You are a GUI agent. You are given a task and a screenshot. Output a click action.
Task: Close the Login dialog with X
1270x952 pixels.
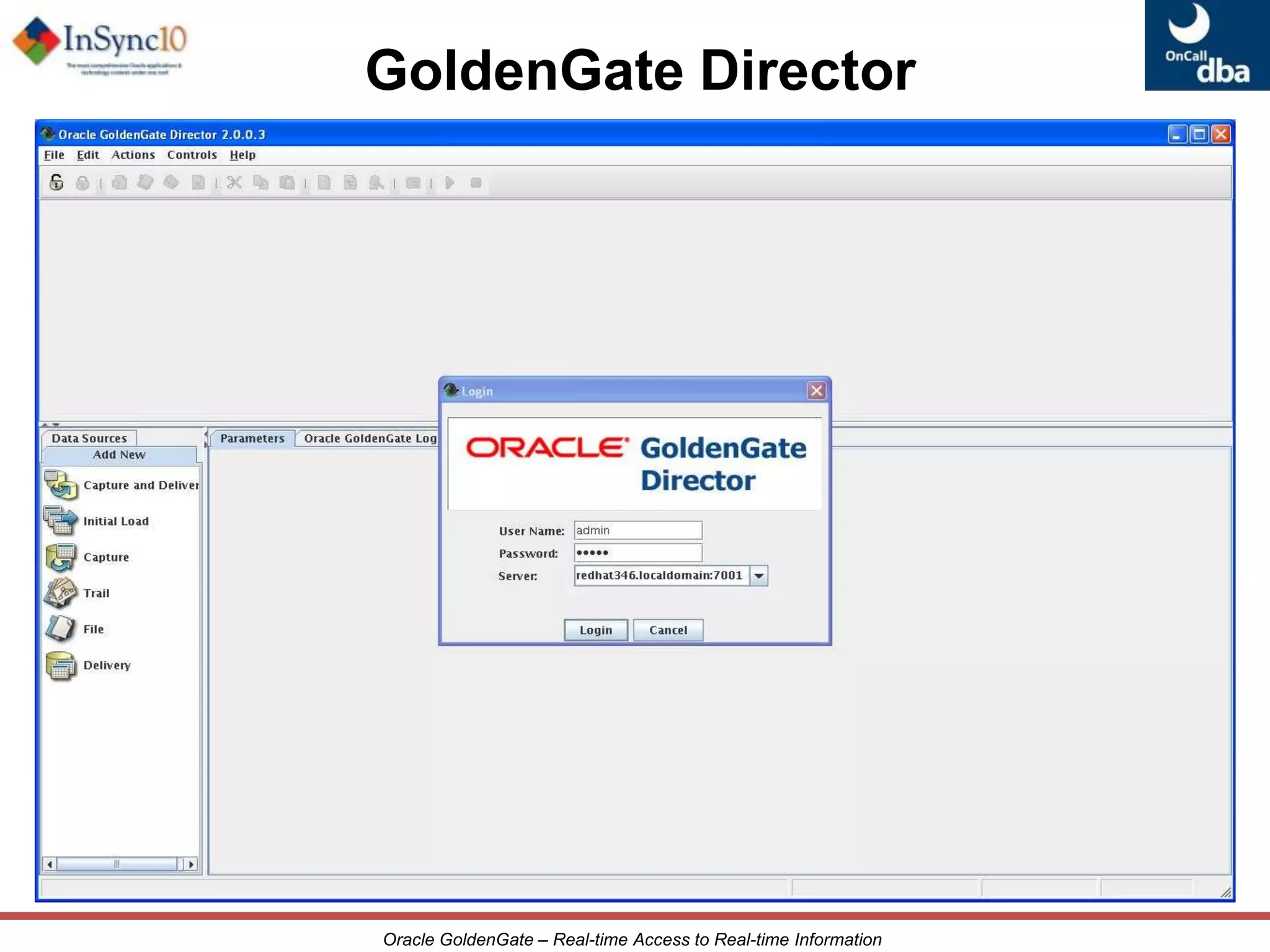point(817,390)
